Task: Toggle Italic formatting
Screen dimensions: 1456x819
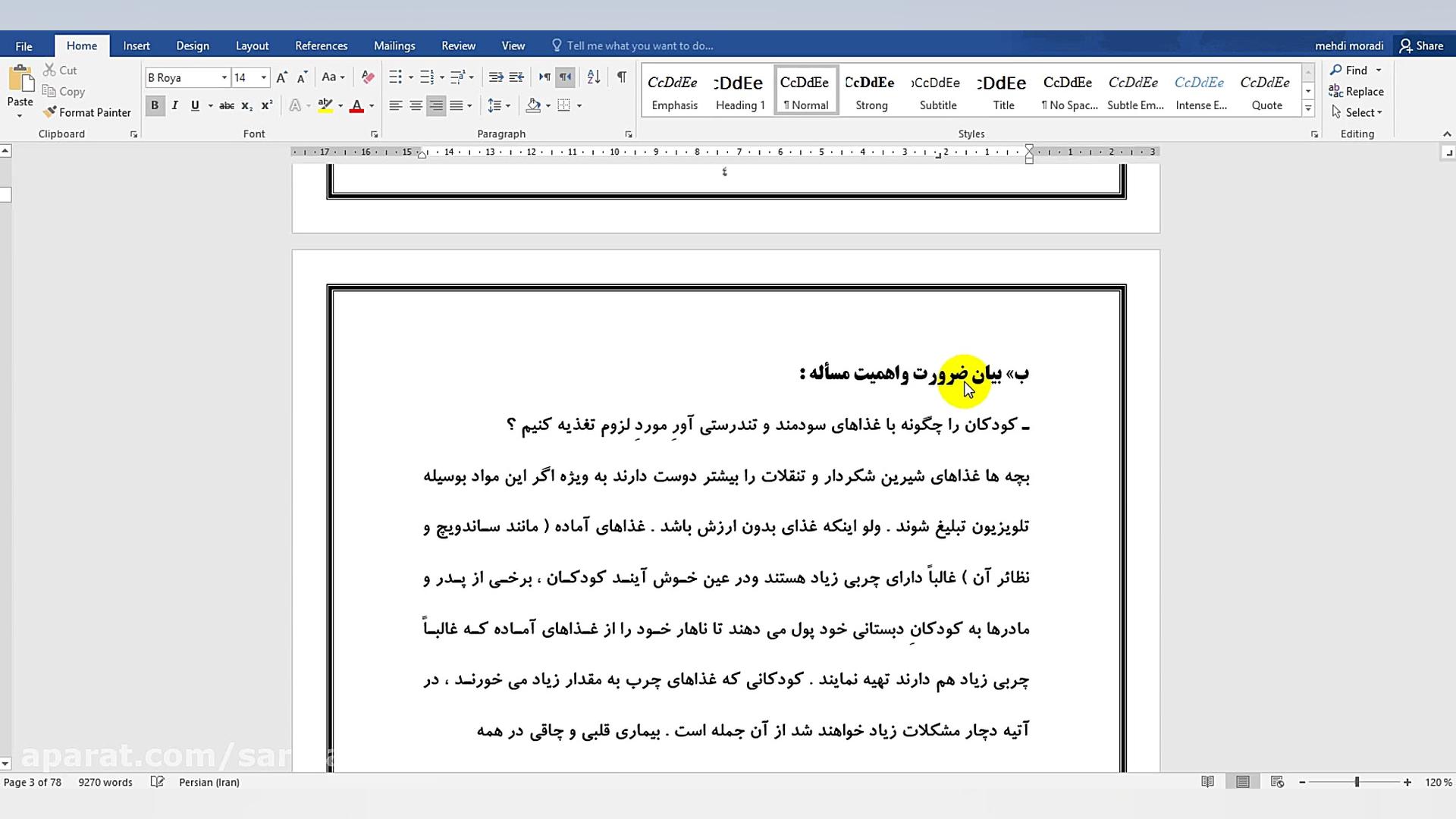Action: point(174,105)
